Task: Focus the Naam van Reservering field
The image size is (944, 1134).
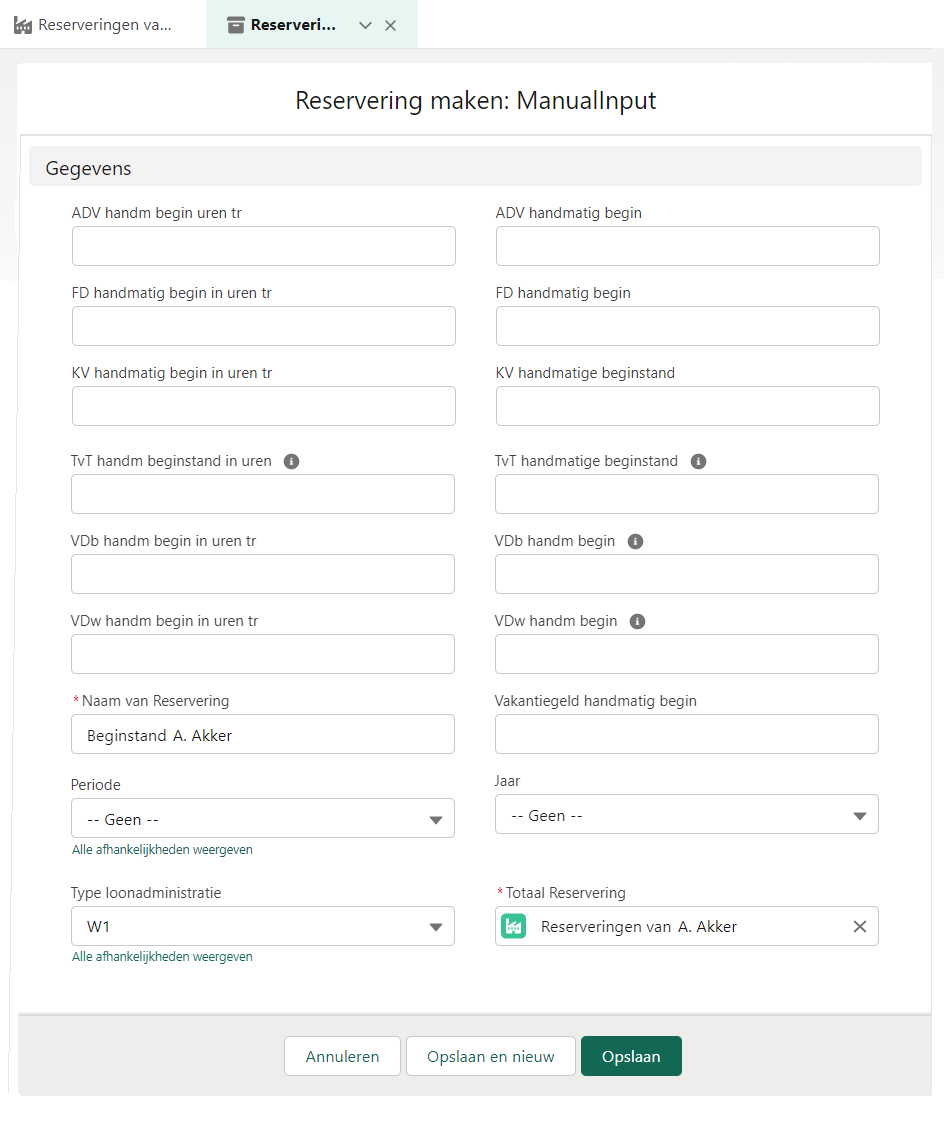Action: pos(262,734)
